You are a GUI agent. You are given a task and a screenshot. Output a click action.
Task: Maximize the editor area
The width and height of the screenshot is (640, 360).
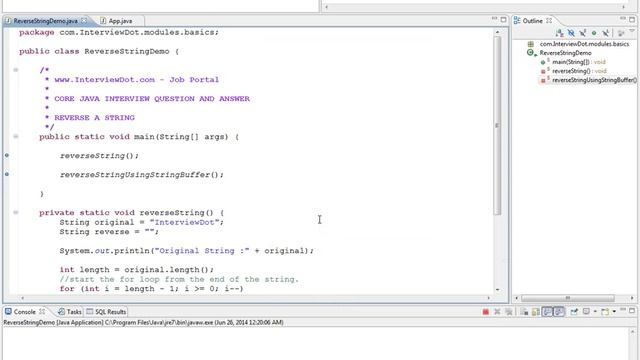[504, 20]
